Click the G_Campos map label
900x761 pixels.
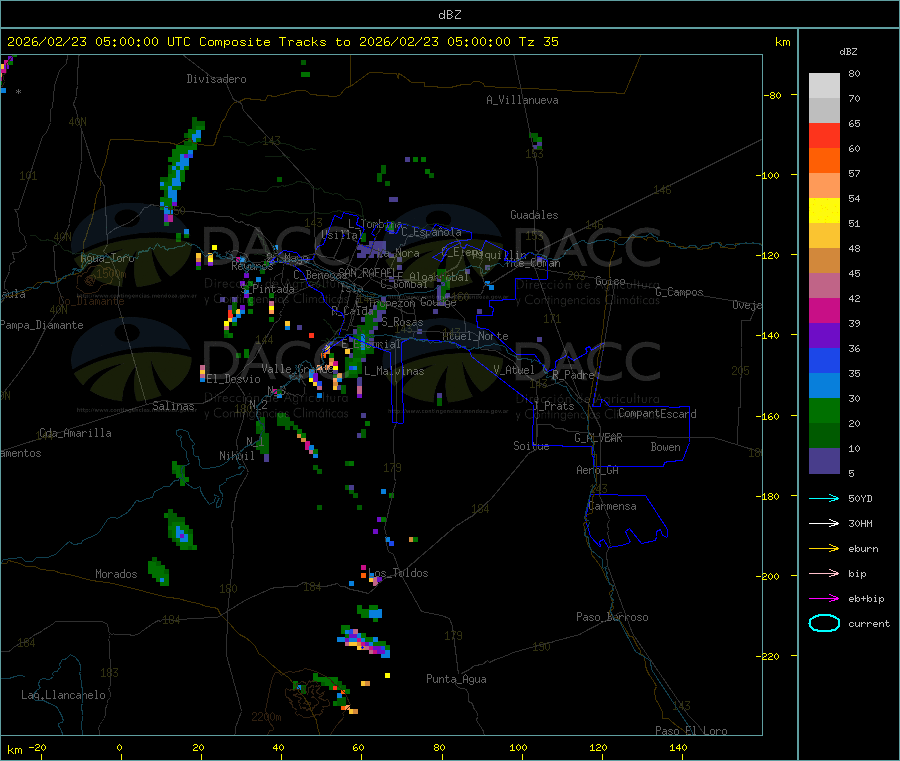point(680,292)
